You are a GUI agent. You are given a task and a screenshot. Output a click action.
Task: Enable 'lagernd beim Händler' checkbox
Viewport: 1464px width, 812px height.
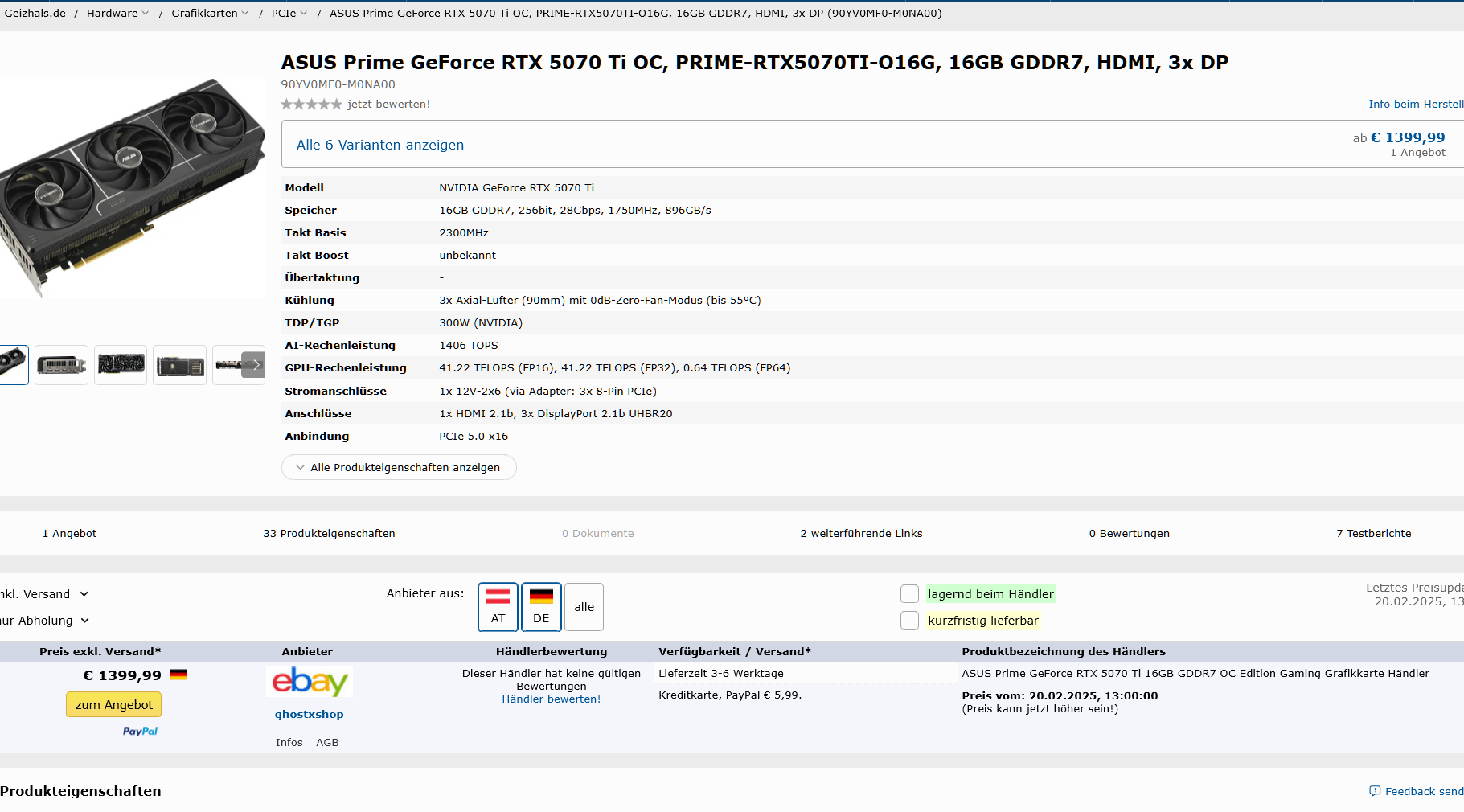[x=909, y=594]
